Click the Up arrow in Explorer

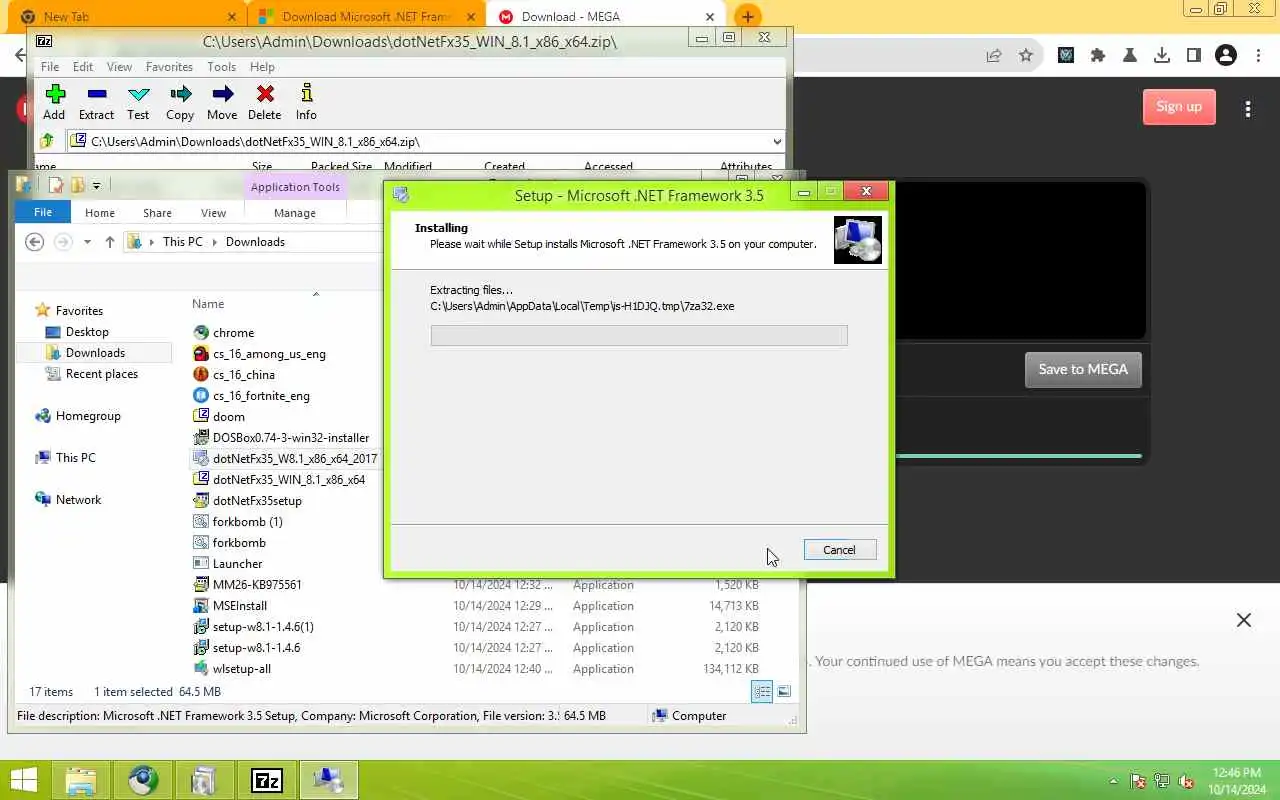[x=110, y=242]
